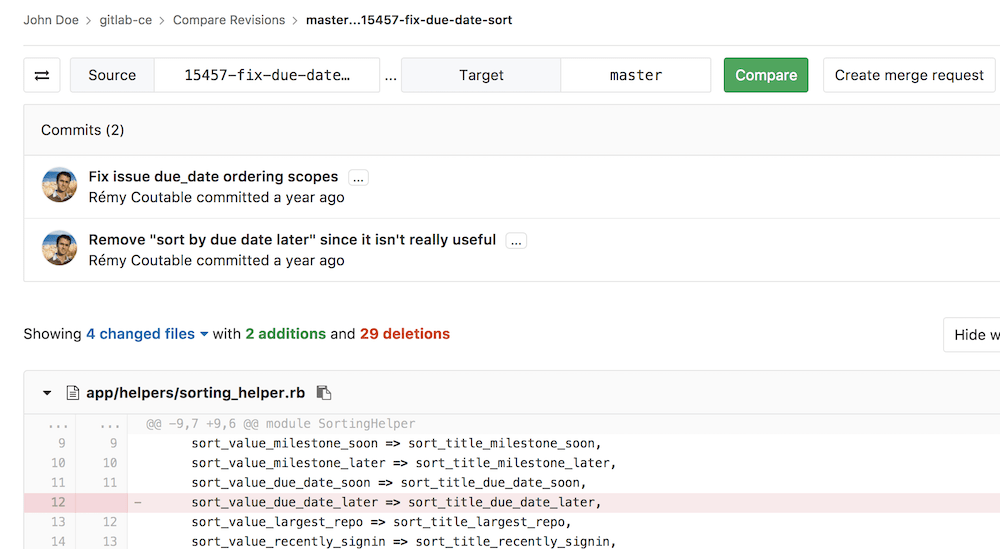The height and width of the screenshot is (549, 1000).
Task: Open gitlab-ce project breadcrumb link
Action: [x=126, y=20]
